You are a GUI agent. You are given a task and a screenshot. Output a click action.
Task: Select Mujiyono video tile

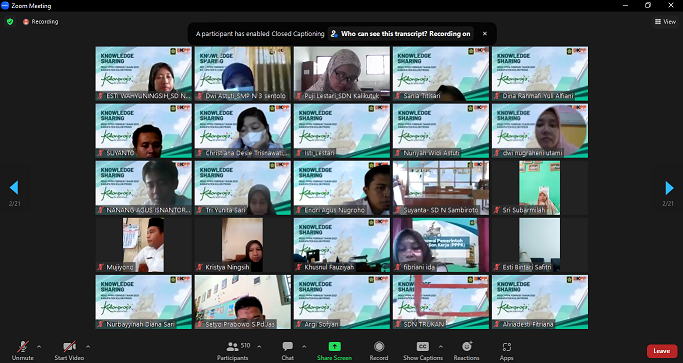click(144, 245)
